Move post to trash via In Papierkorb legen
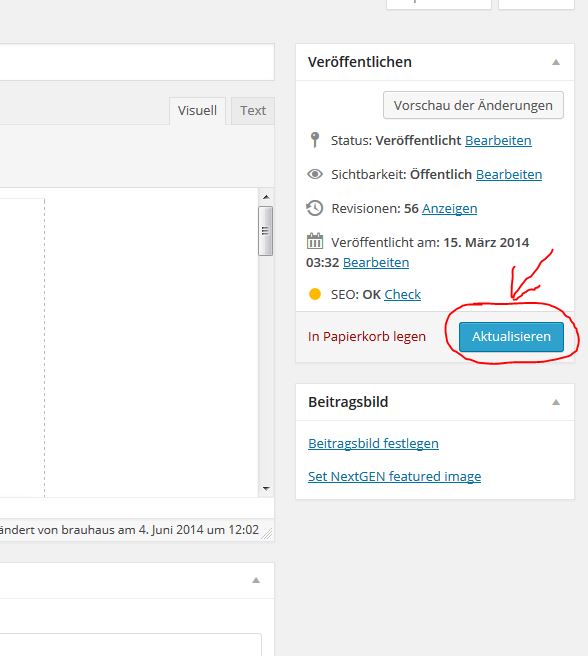 [x=367, y=337]
